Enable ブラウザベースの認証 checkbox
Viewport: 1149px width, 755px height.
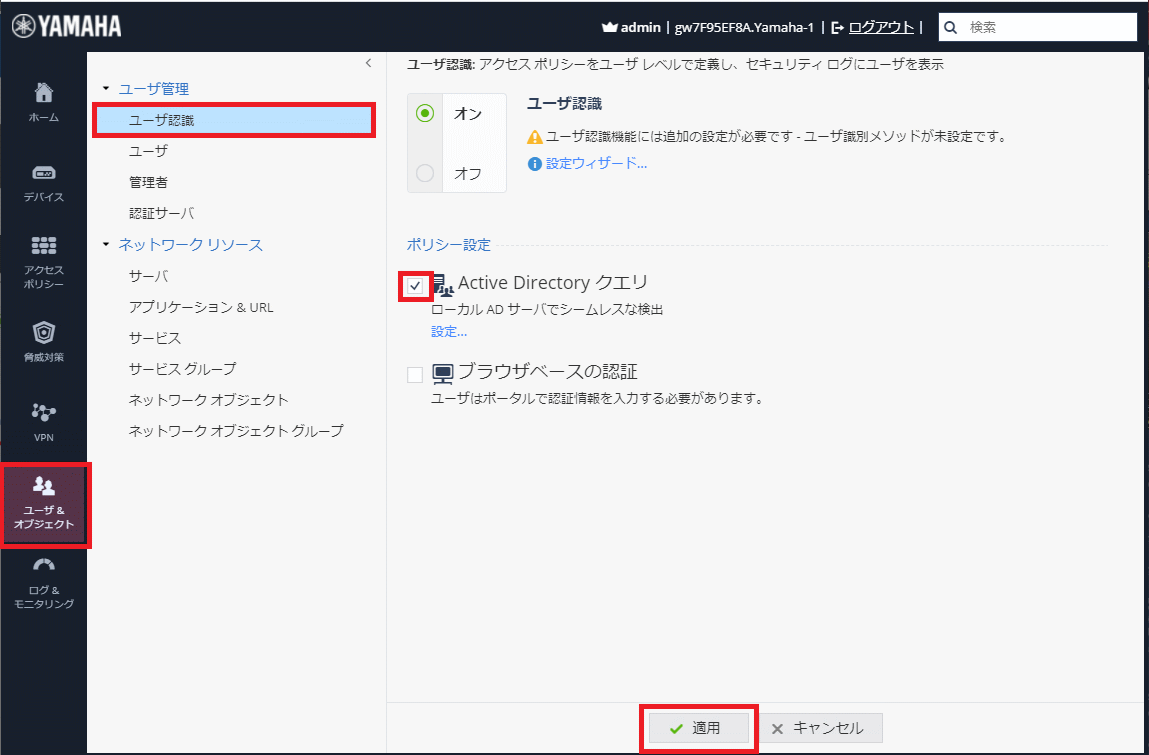coord(415,375)
